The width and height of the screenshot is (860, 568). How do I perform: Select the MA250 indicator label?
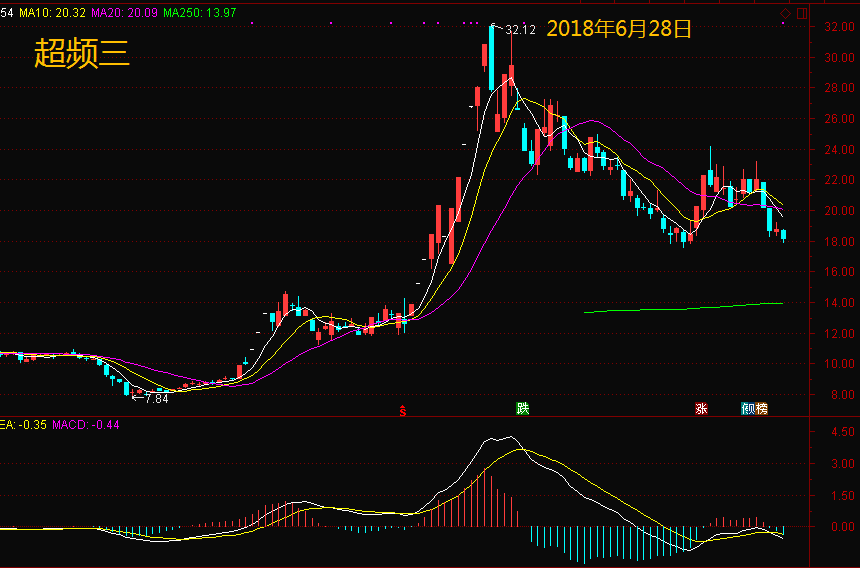200,12
